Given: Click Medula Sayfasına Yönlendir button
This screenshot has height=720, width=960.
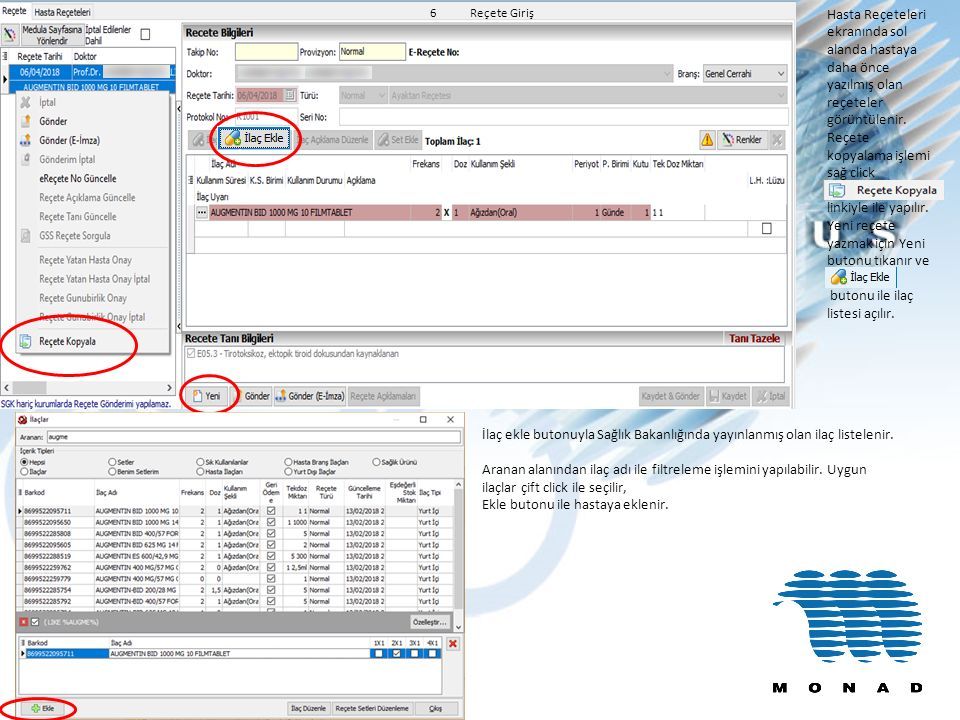Looking at the screenshot, I should (x=51, y=35).
